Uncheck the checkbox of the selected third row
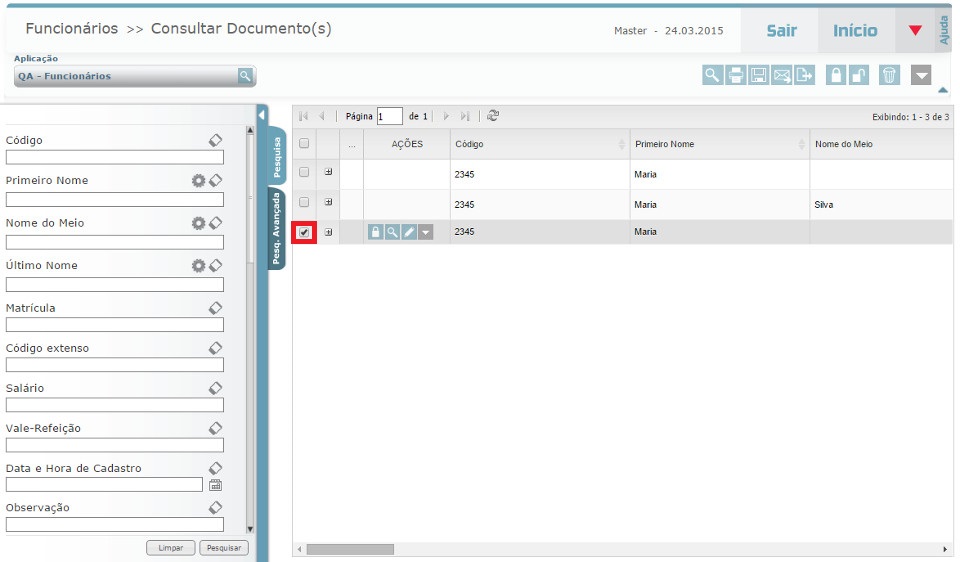The image size is (960, 562). (x=304, y=232)
